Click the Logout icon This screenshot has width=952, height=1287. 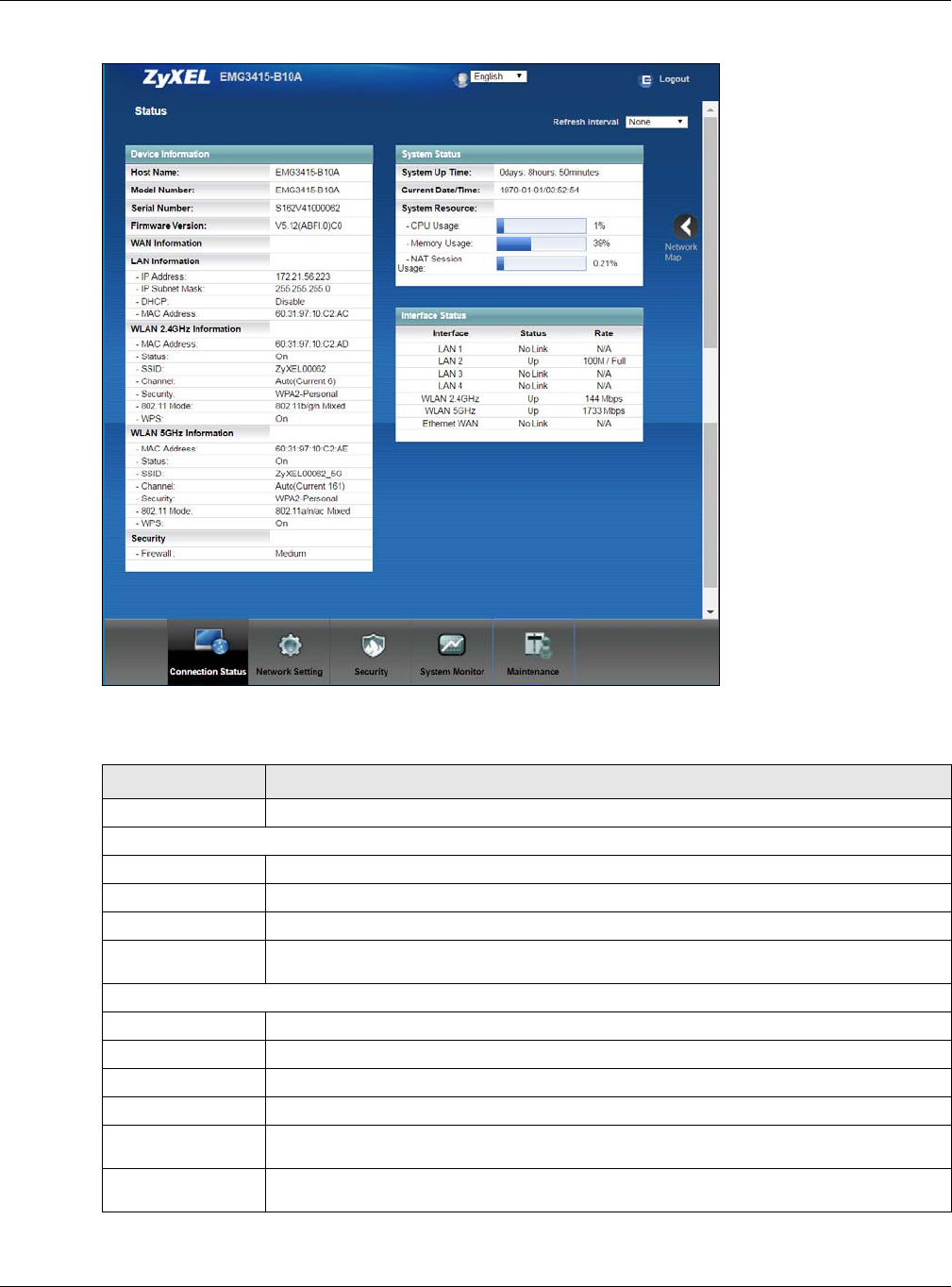646,81
